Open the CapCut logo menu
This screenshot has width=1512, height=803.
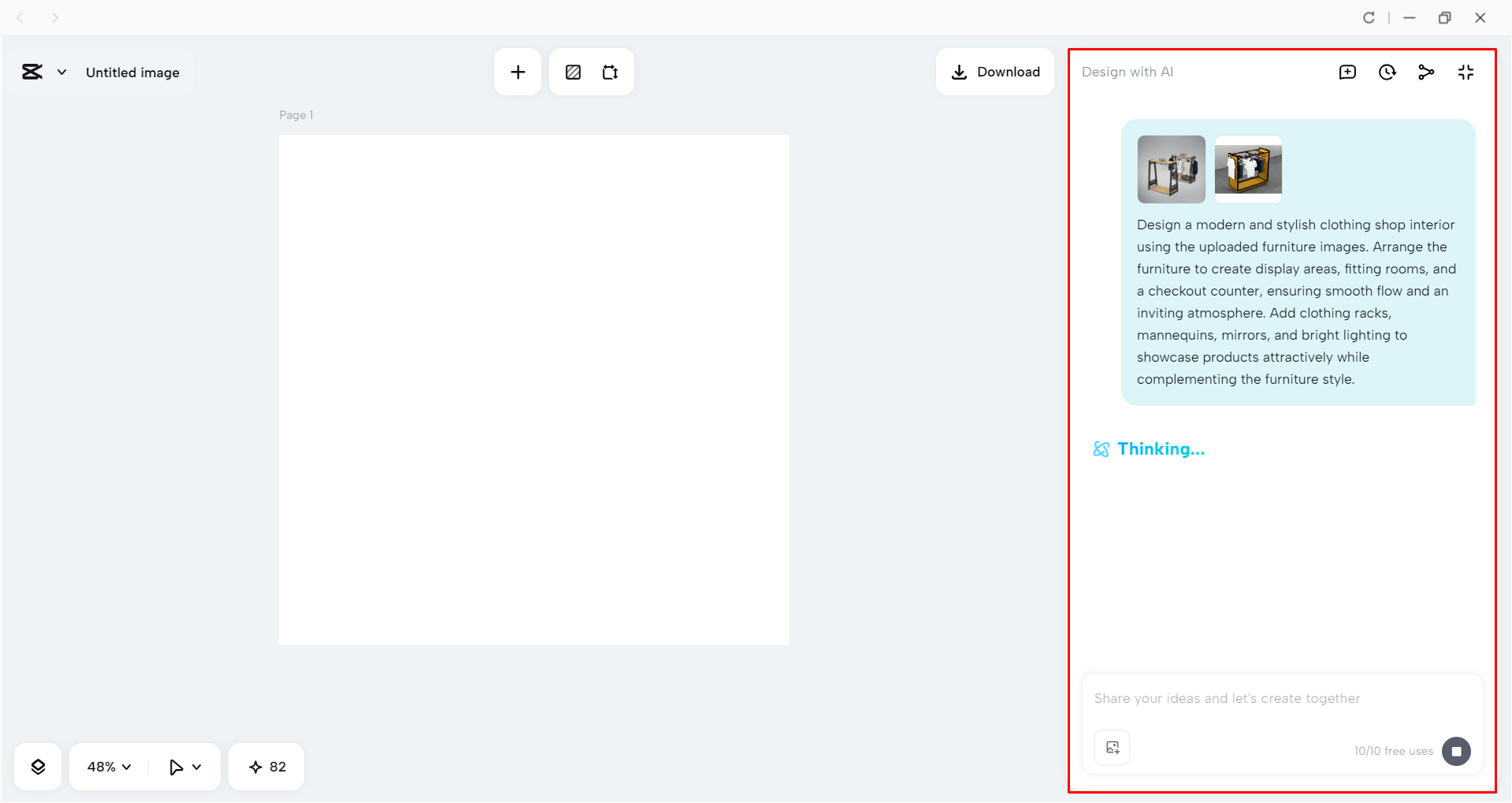click(x=32, y=72)
